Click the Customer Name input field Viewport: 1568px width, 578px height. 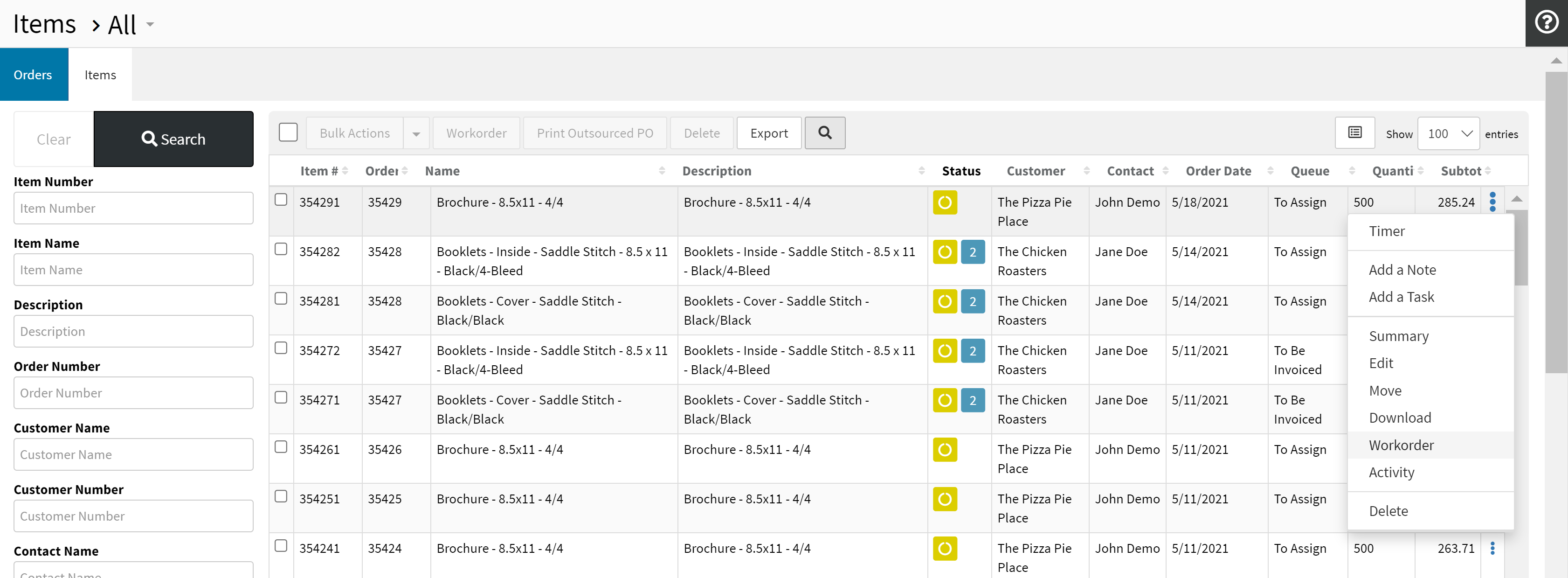(133, 454)
